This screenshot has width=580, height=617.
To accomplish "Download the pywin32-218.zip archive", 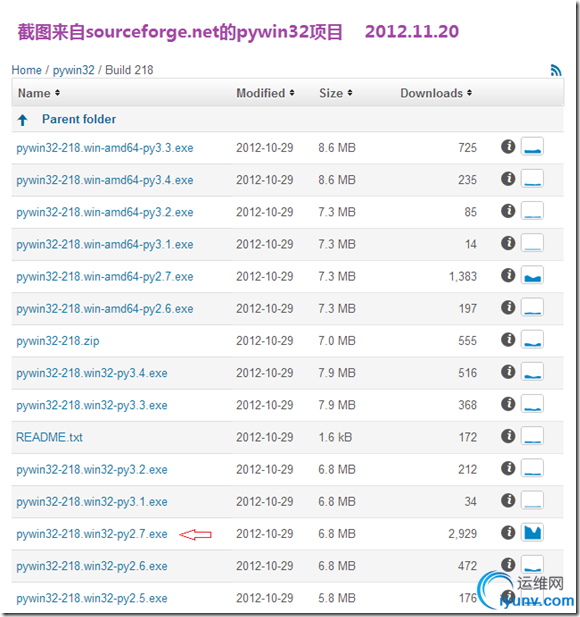I will [x=58, y=341].
